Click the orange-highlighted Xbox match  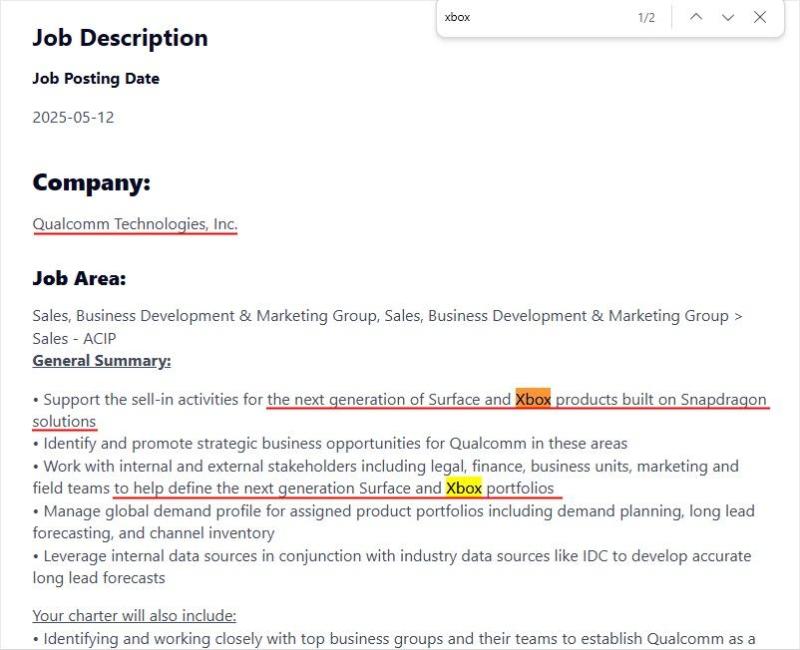pos(533,400)
